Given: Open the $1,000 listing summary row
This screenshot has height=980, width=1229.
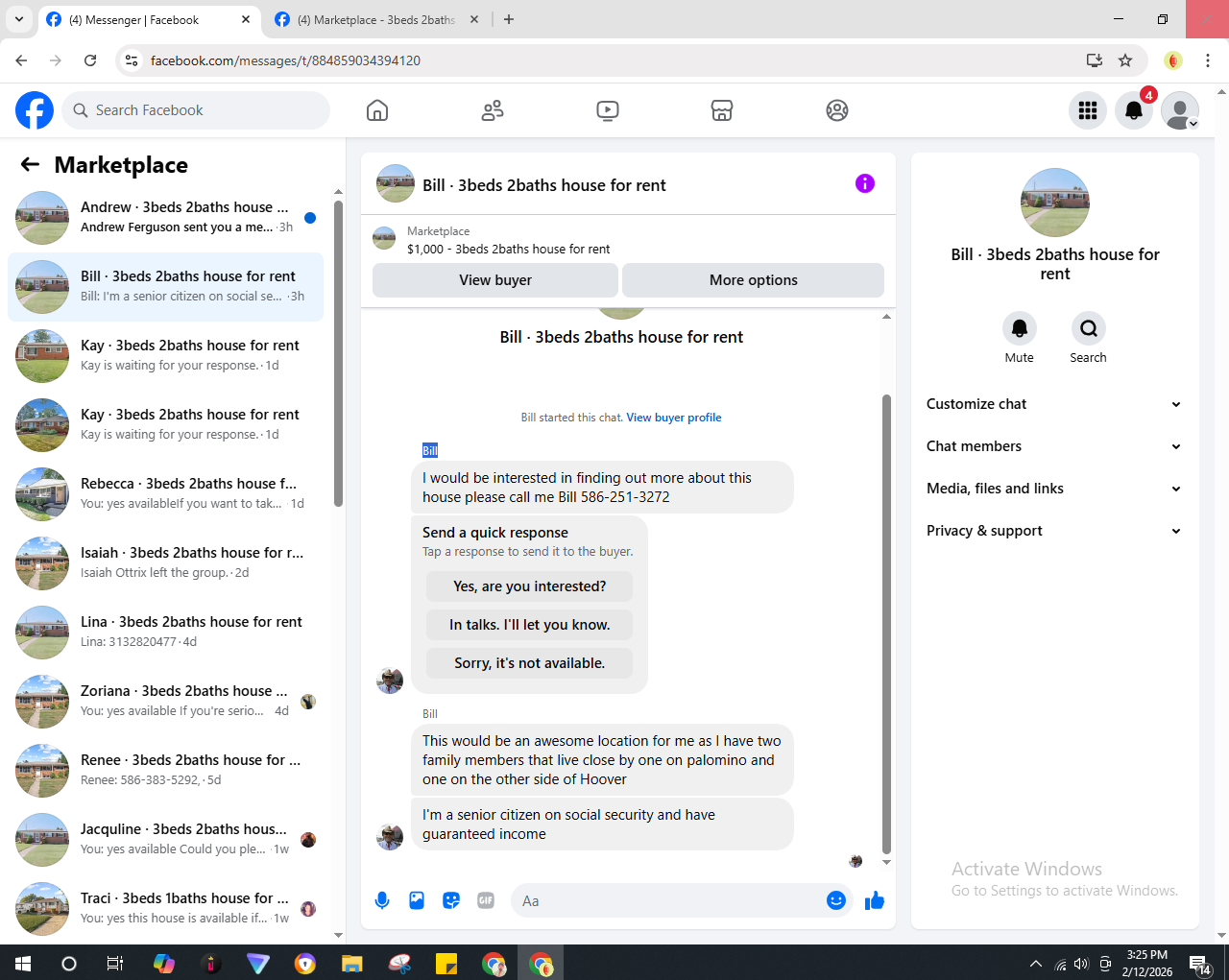Looking at the screenshot, I should (628, 240).
